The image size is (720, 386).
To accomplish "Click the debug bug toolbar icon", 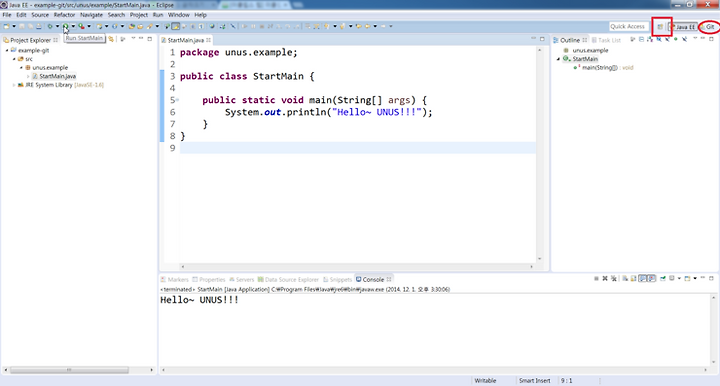I will [50, 26].
